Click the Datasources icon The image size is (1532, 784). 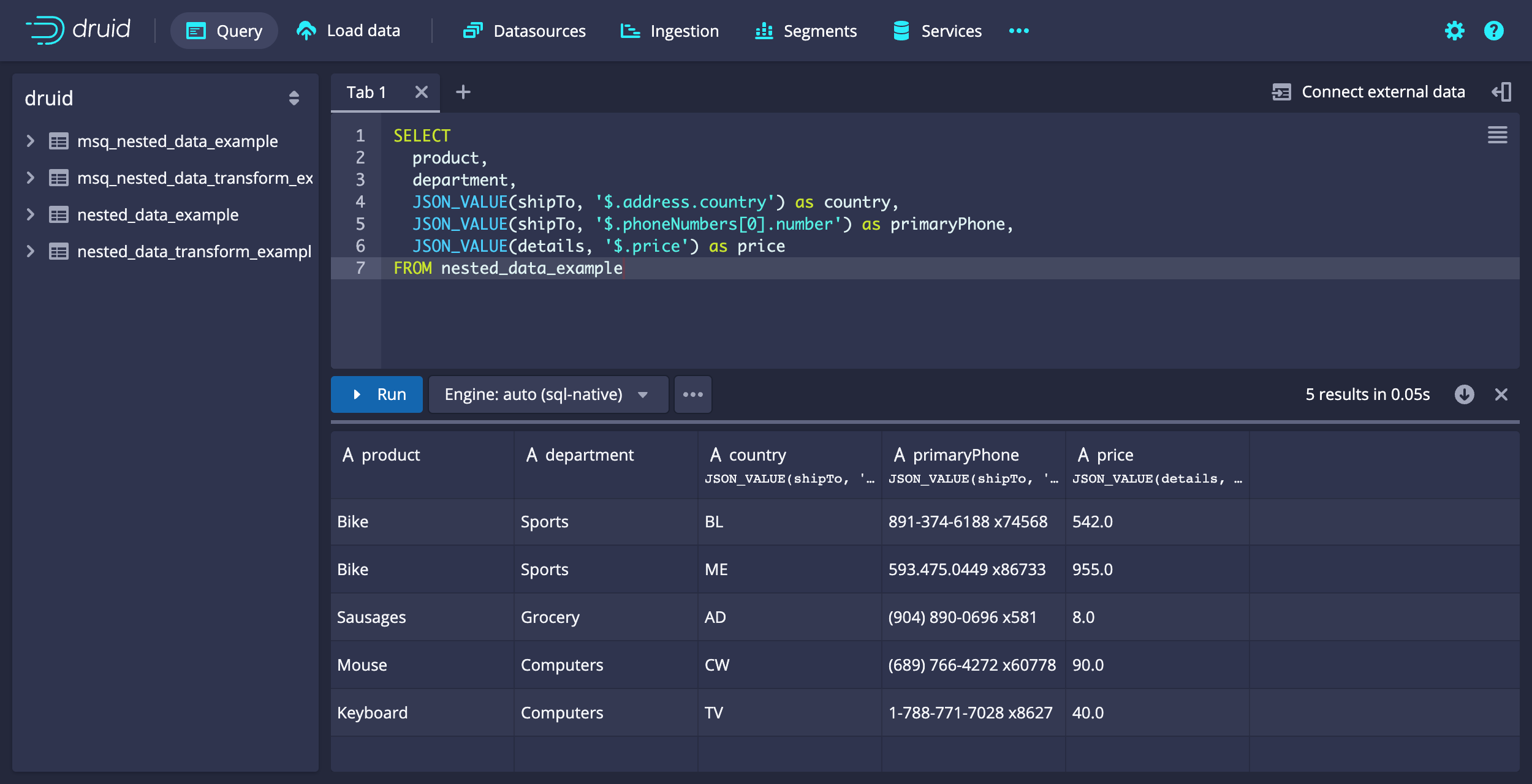coord(470,30)
